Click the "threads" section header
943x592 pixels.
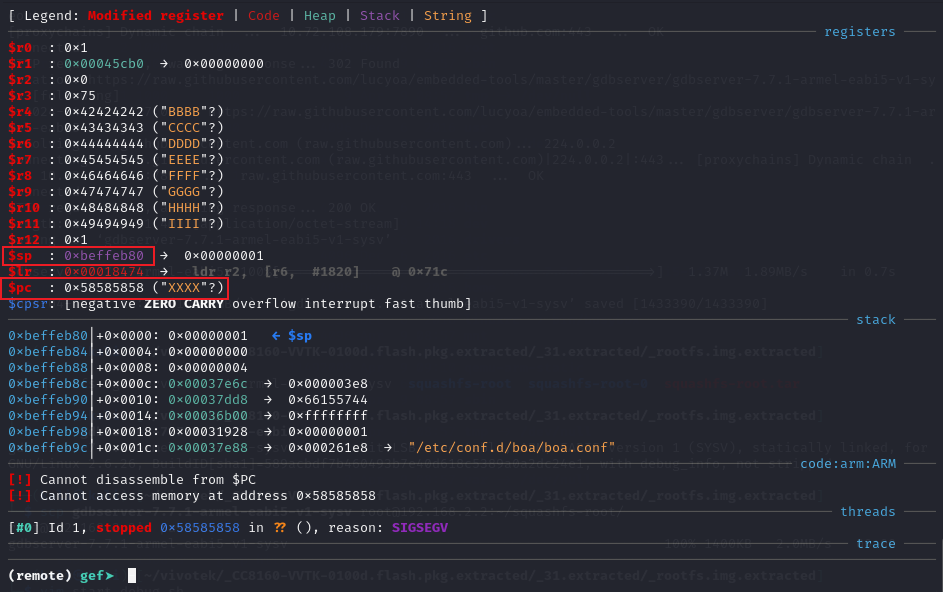[867, 511]
